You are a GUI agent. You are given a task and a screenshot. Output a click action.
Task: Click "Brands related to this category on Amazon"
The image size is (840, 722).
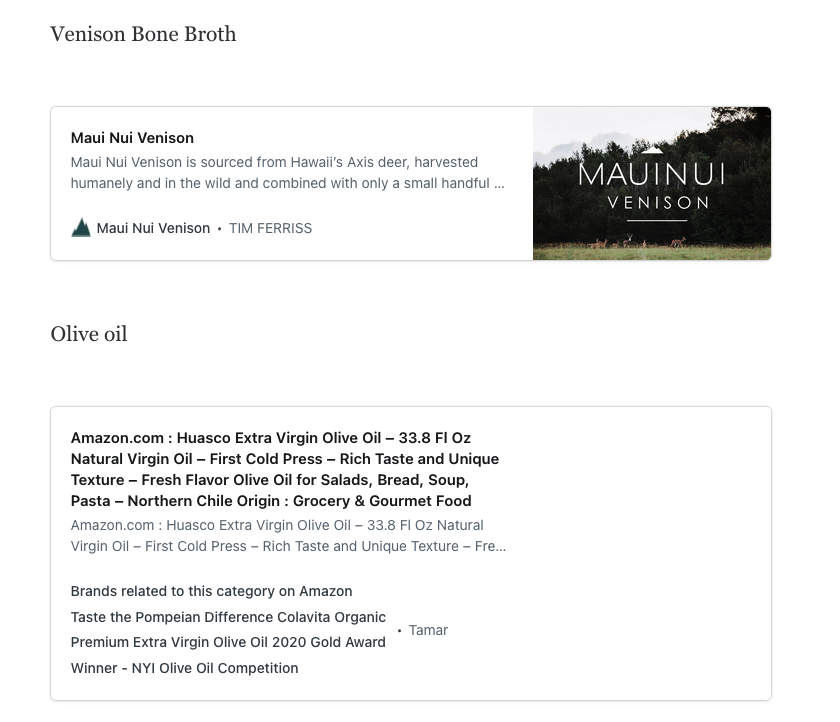pos(211,591)
